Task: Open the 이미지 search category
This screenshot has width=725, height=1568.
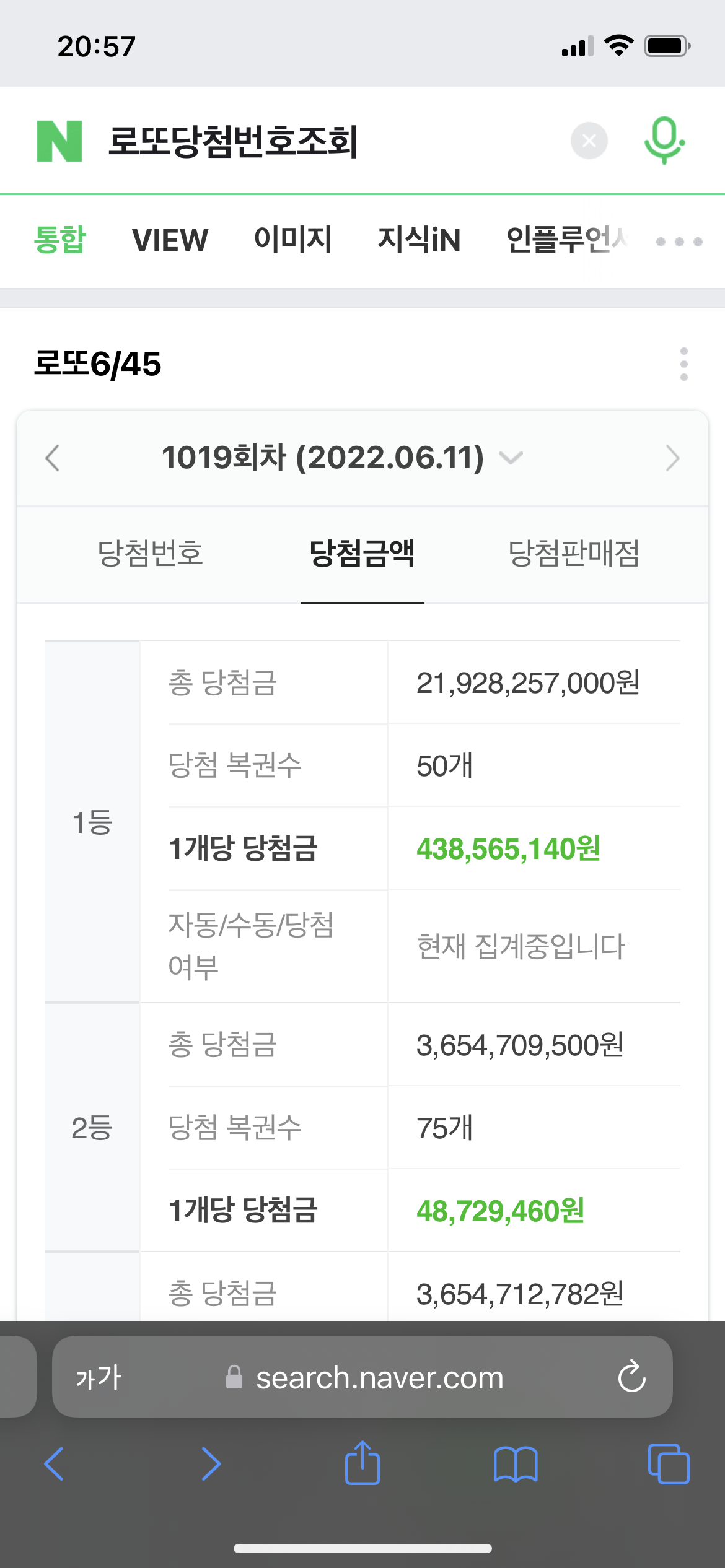Action: coord(293,240)
